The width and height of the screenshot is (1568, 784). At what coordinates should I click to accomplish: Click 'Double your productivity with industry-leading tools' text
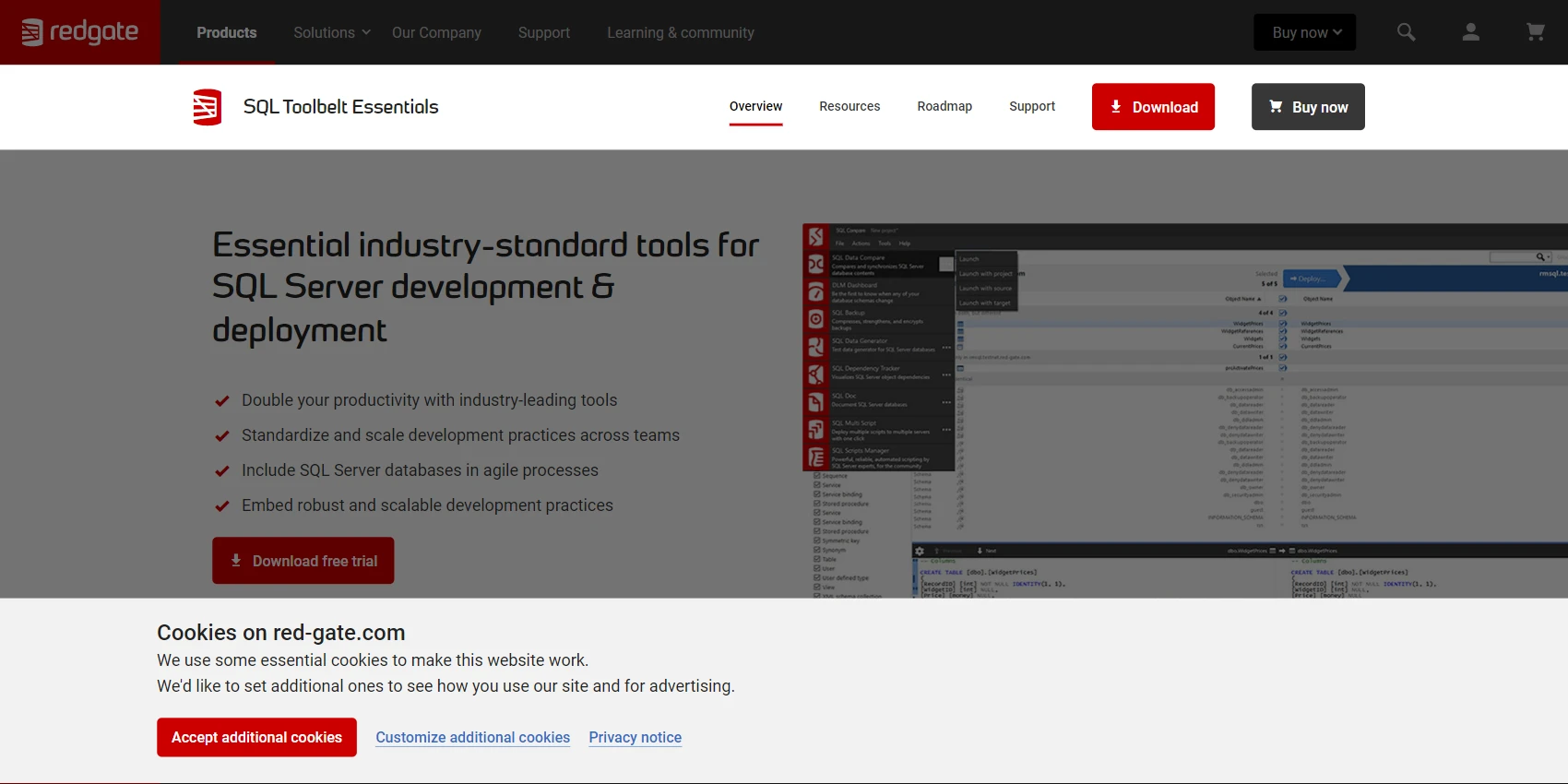point(430,400)
